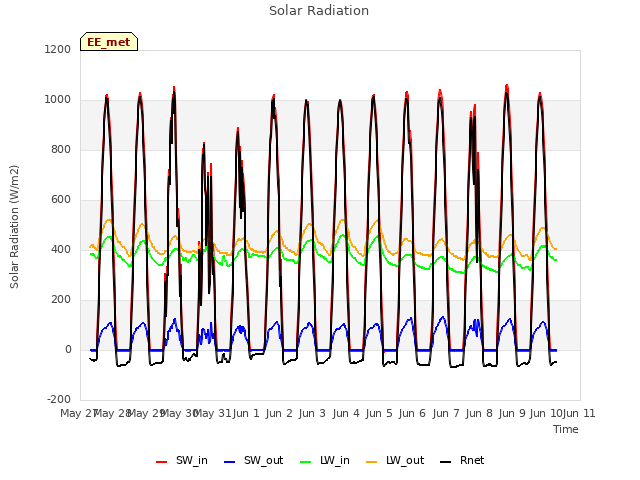Click the 1200 y-axis tick label
This screenshot has height=480, width=640.
pyautogui.click(x=58, y=49)
